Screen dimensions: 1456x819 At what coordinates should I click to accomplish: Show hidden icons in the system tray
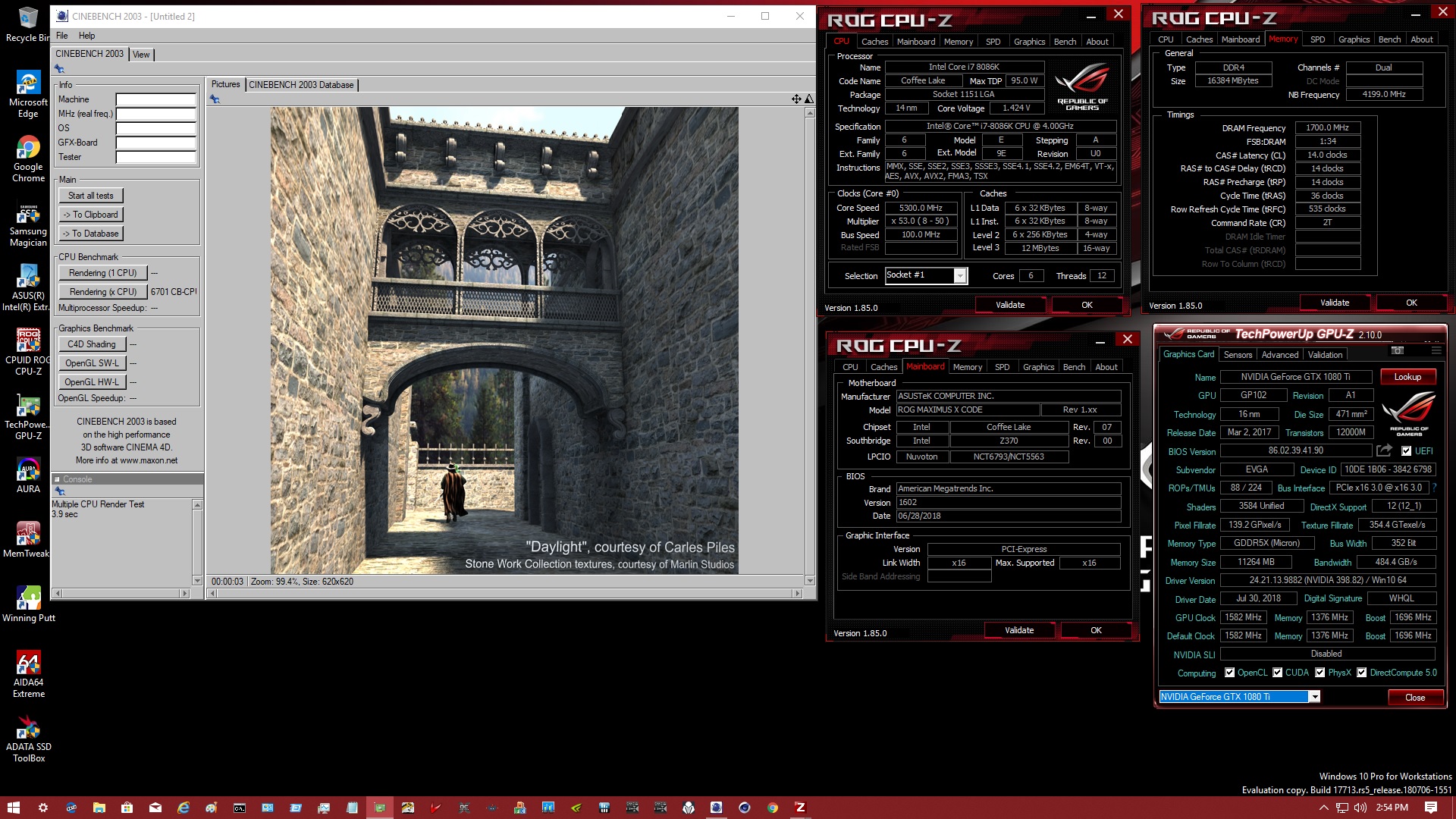[x=1323, y=808]
